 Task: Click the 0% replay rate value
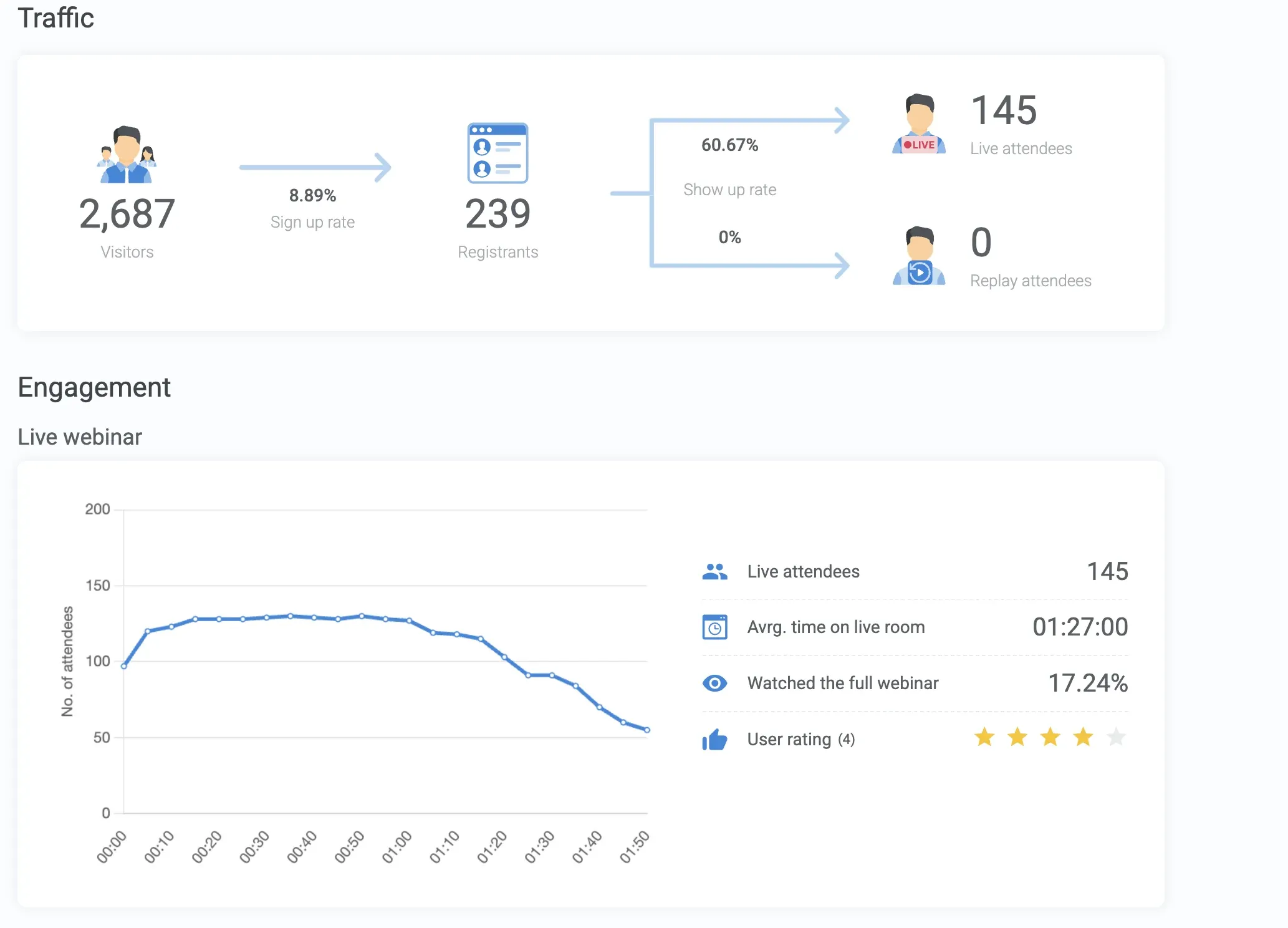(x=729, y=237)
